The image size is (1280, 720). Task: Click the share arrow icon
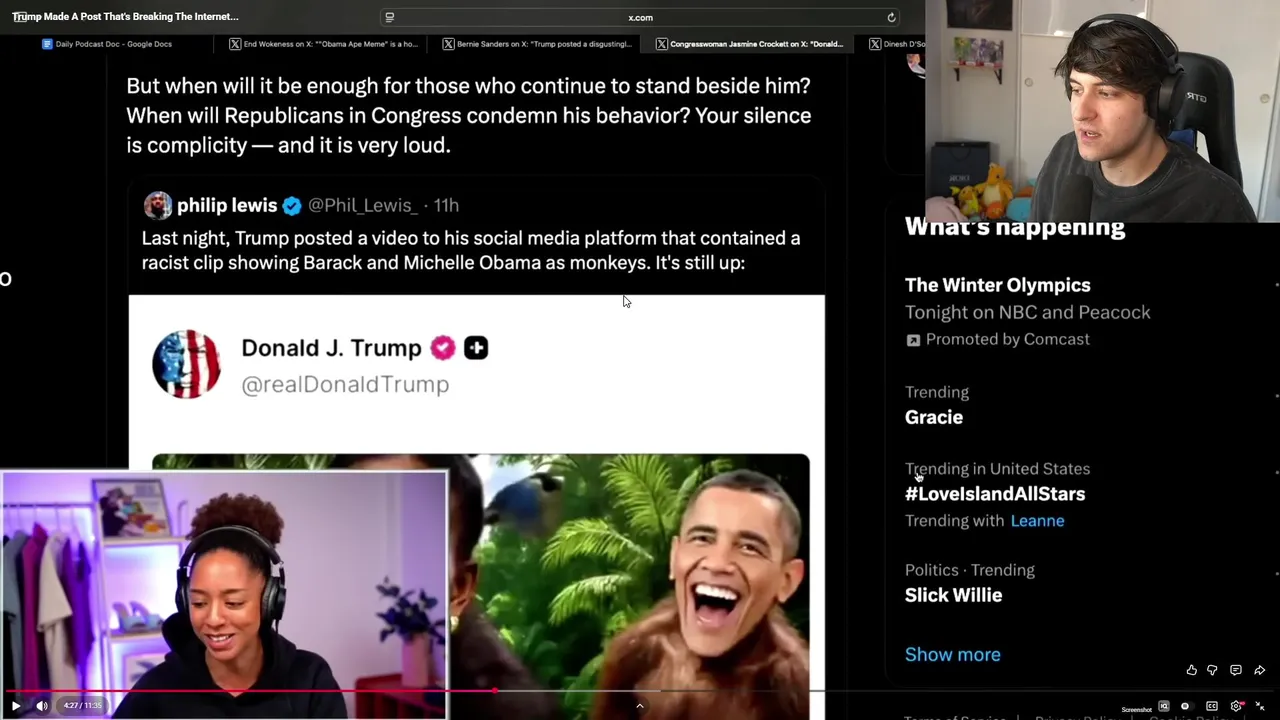pos(1259,670)
